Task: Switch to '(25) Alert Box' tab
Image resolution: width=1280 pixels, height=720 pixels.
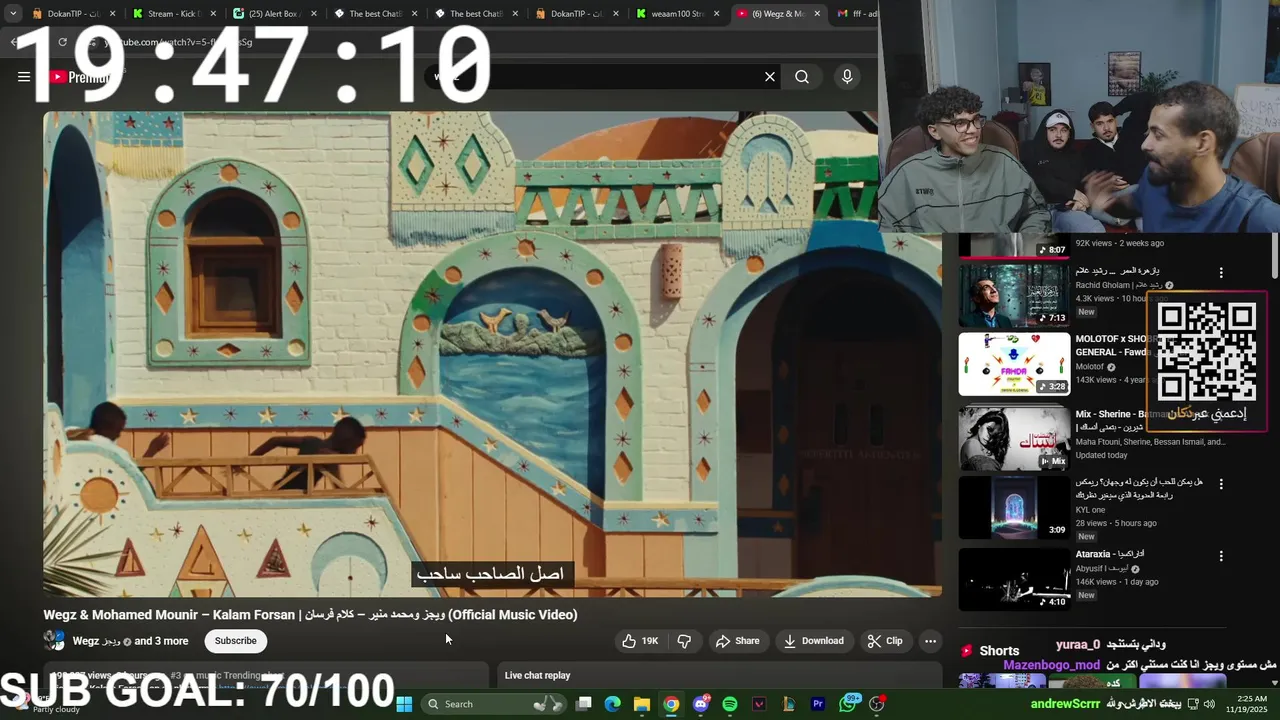Action: coord(273,14)
